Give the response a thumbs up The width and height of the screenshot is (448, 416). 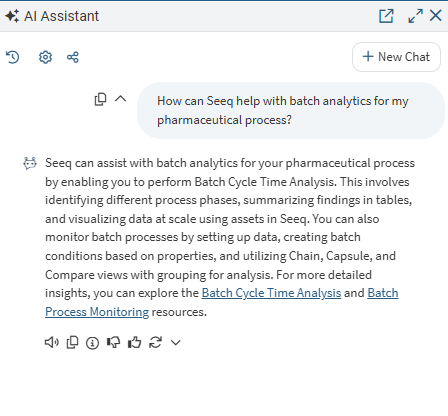[134, 342]
